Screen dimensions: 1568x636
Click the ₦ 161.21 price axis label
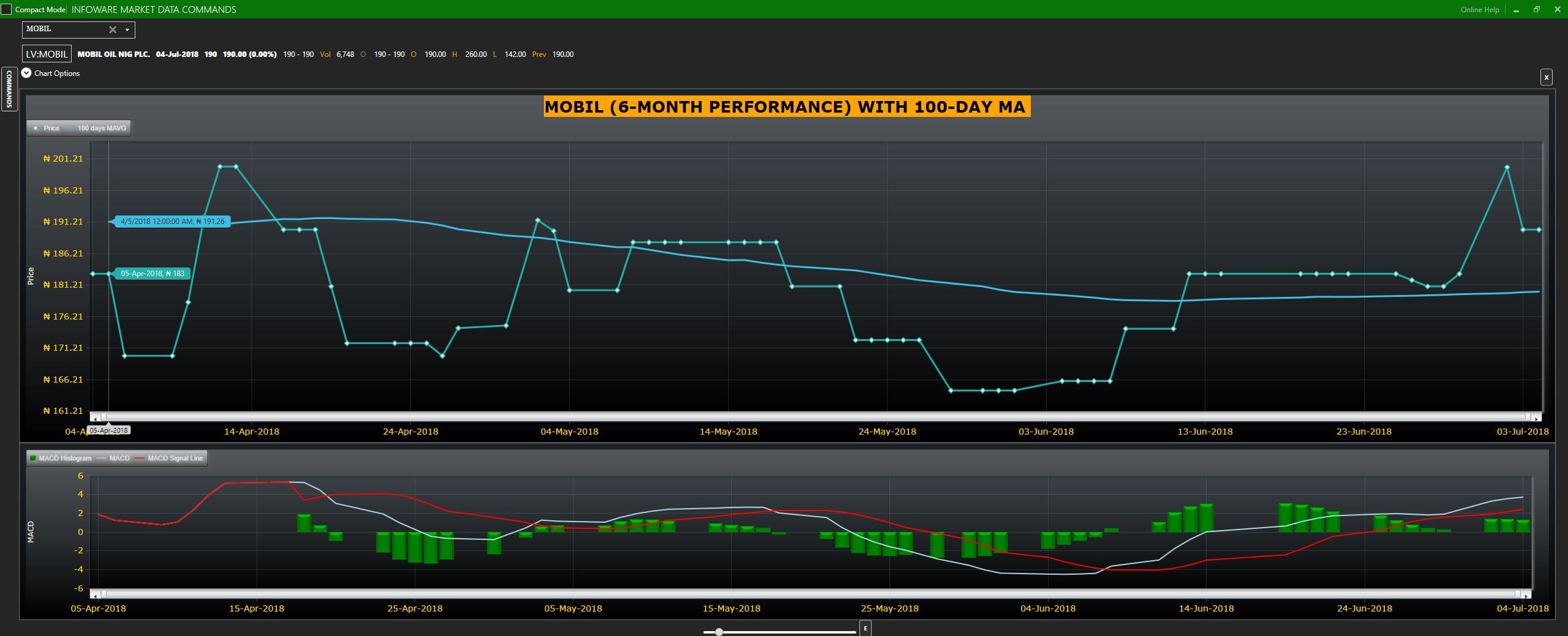pyautogui.click(x=63, y=411)
